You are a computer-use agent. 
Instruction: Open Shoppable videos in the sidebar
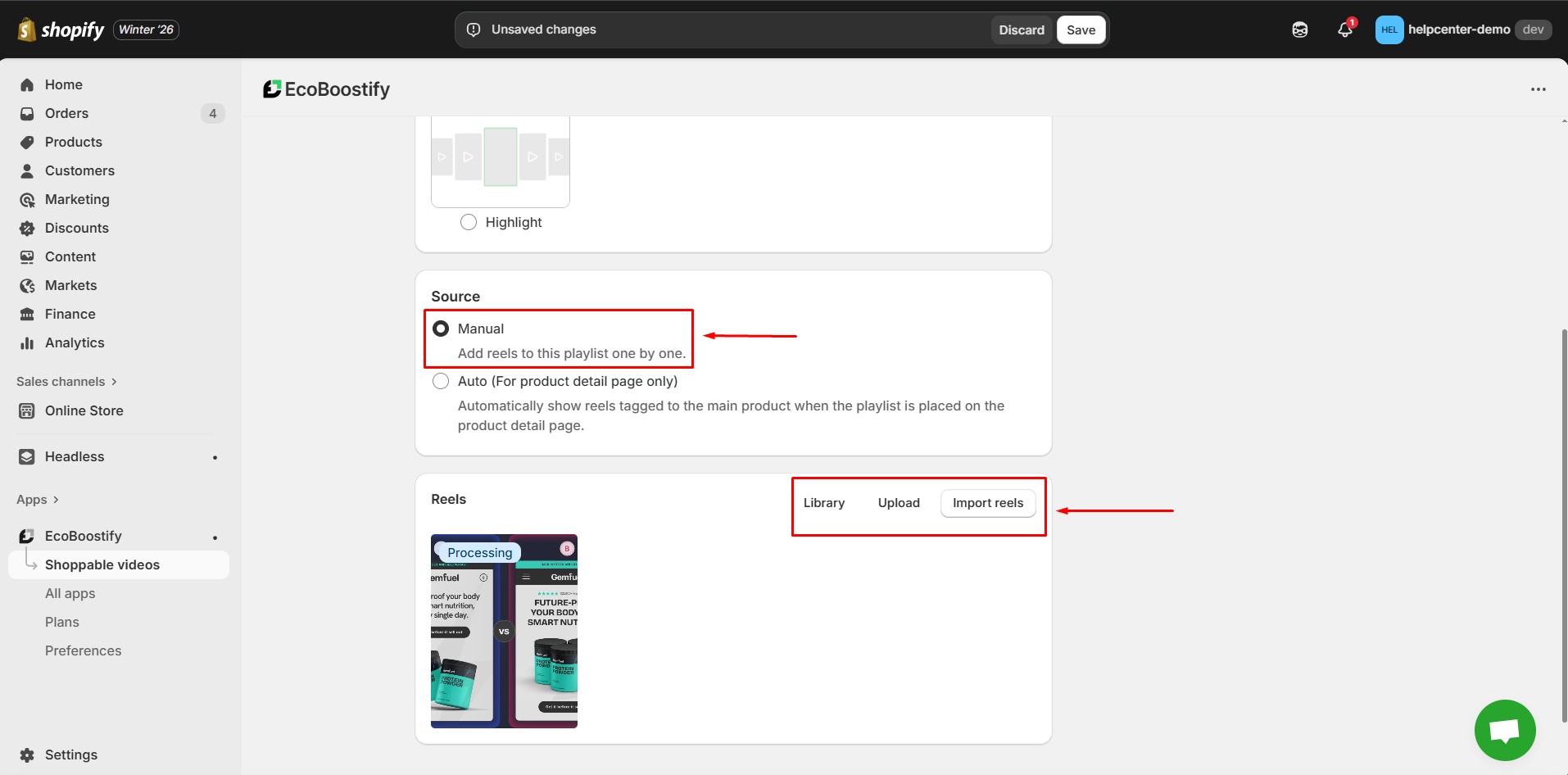[102, 564]
